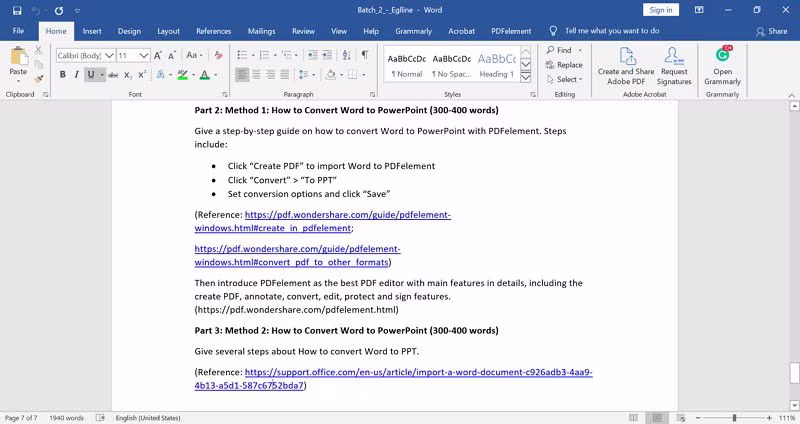The height and width of the screenshot is (424, 800).
Task: Toggle Subscript formatting
Action: click(x=128, y=75)
